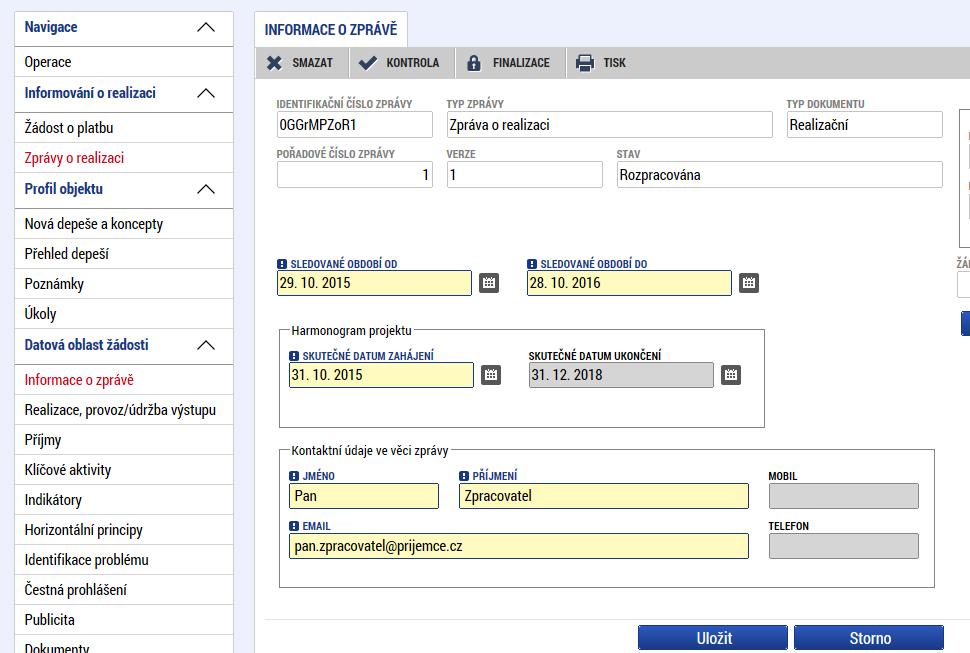Click the Email input field
This screenshot has height=653, width=970.
pyautogui.click(x=518, y=546)
